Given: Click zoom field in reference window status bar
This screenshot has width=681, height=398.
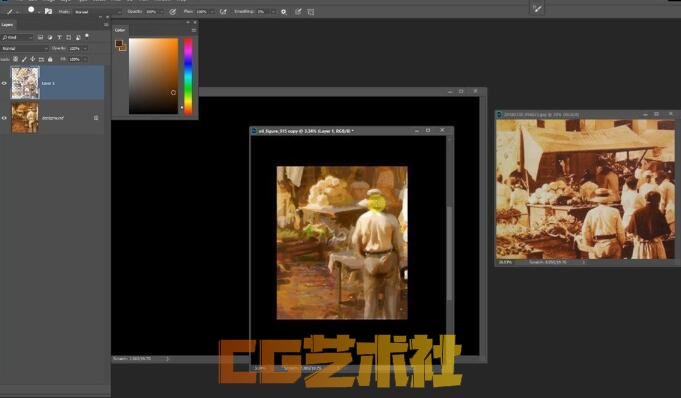Looking at the screenshot, I should pyautogui.click(x=506, y=262).
